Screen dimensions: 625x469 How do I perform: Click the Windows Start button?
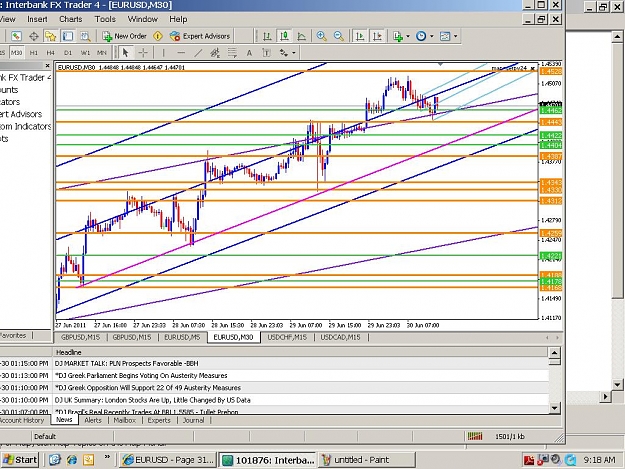pos(20,460)
